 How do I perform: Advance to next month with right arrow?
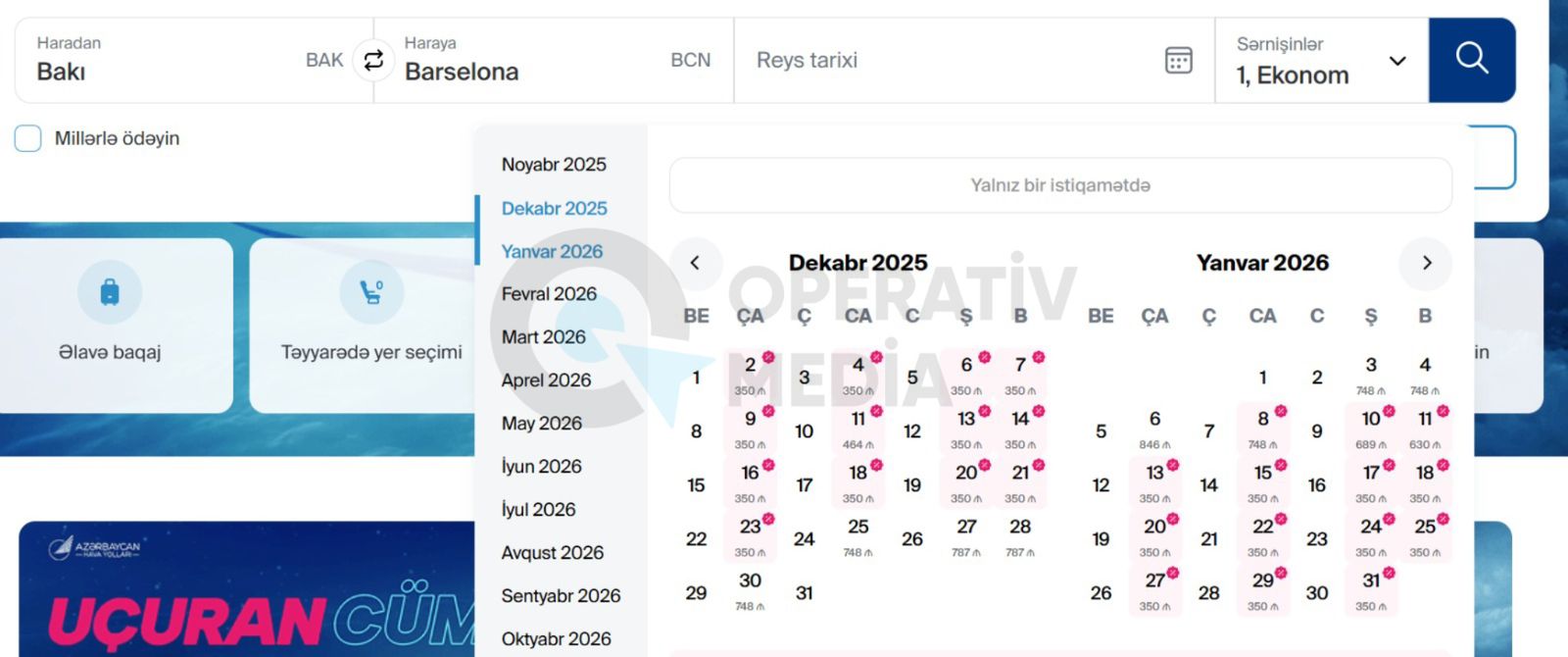[1426, 263]
